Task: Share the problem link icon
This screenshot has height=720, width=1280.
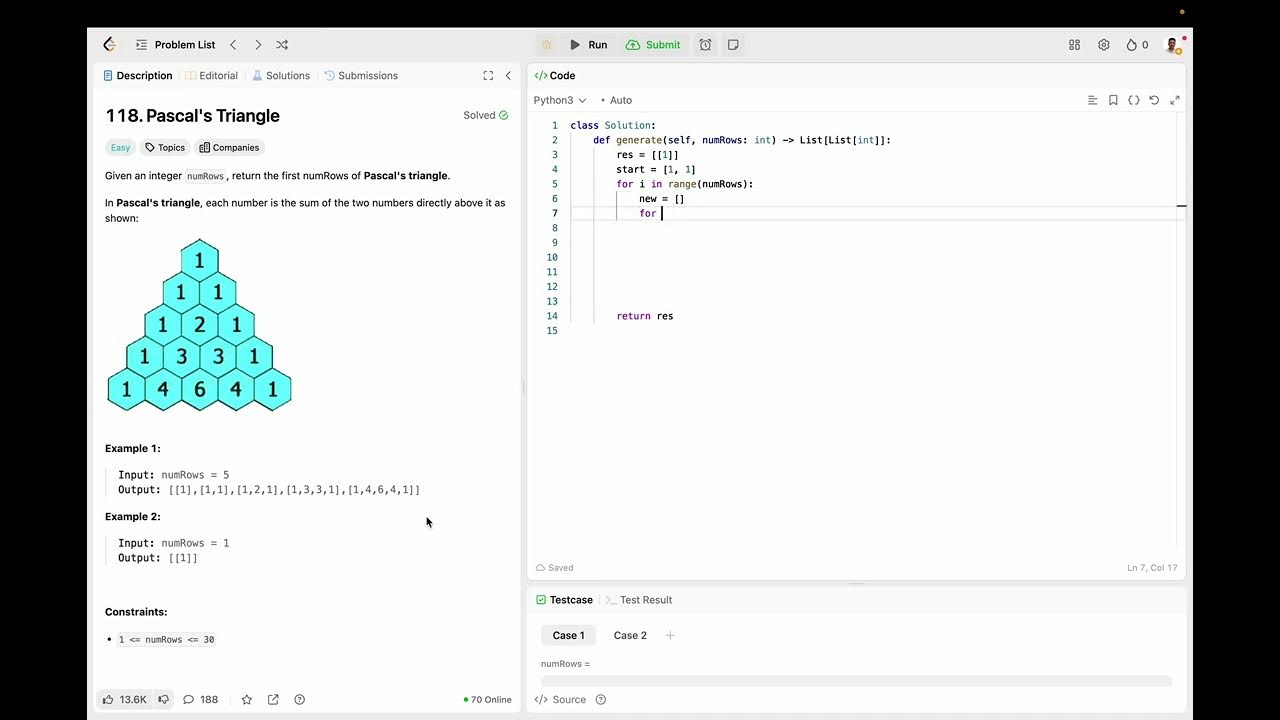Action: [x=273, y=700]
